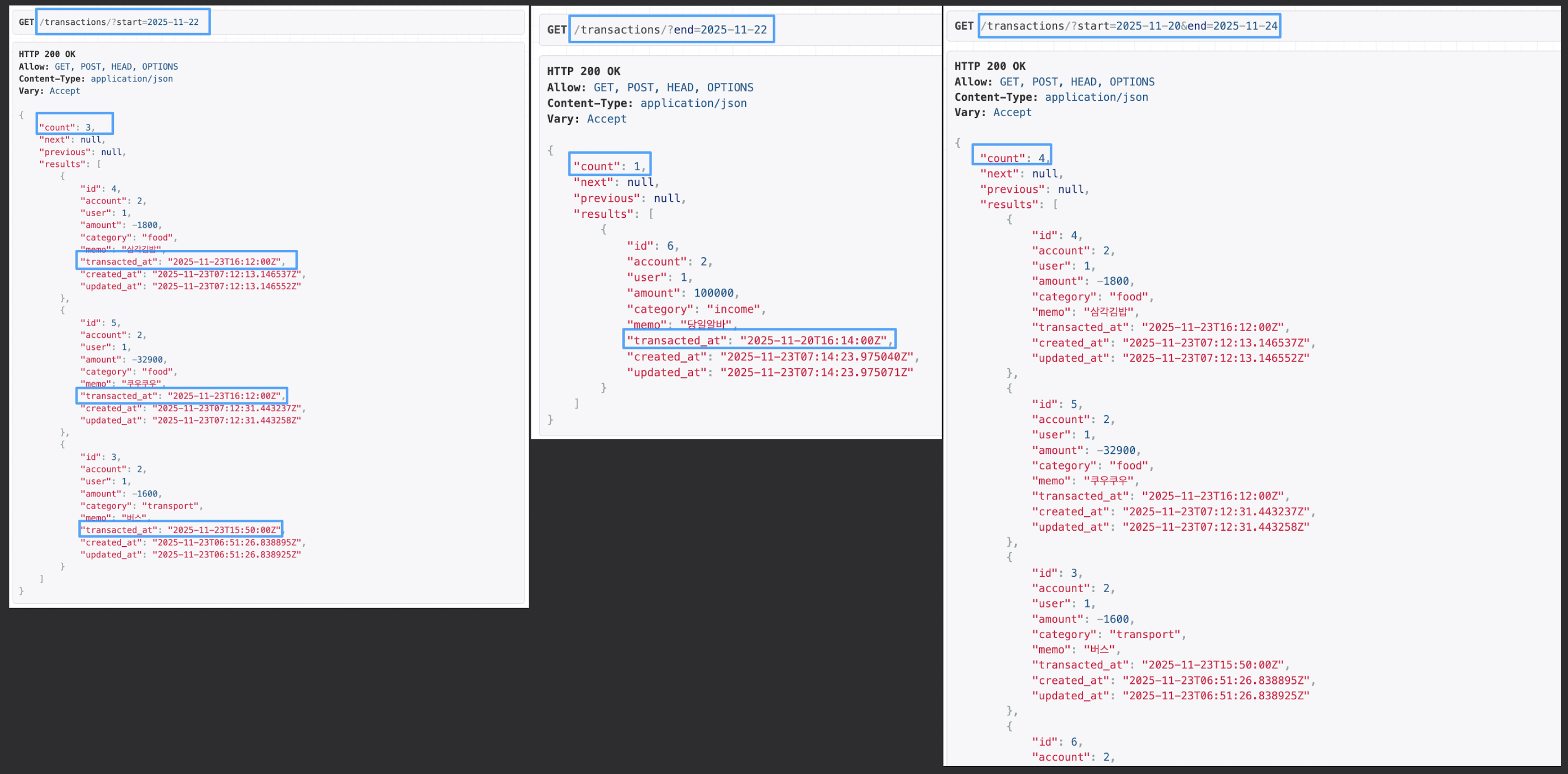
Task: Click the "count": 1 line
Action: coord(609,166)
